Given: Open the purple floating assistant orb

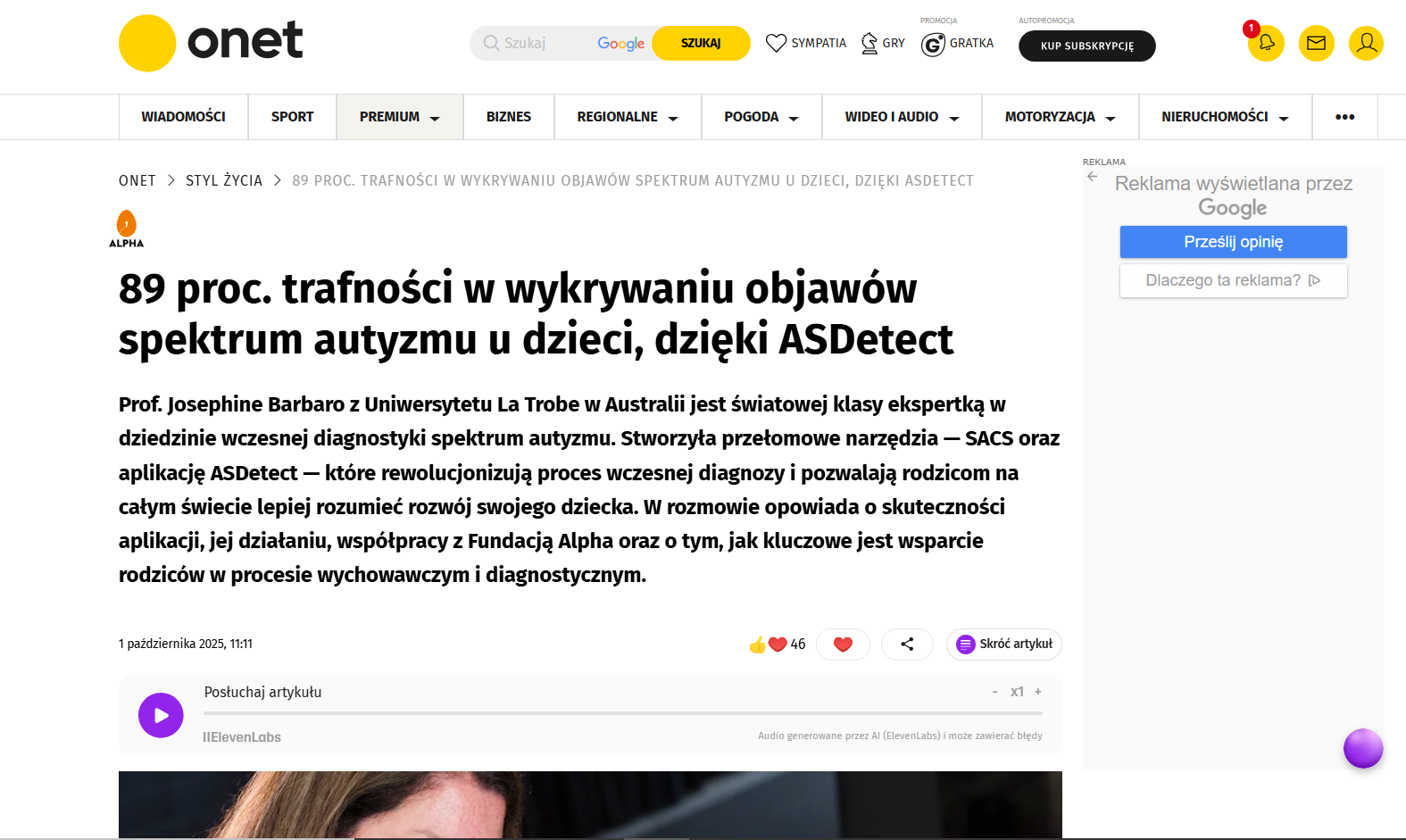Looking at the screenshot, I should 1363,748.
